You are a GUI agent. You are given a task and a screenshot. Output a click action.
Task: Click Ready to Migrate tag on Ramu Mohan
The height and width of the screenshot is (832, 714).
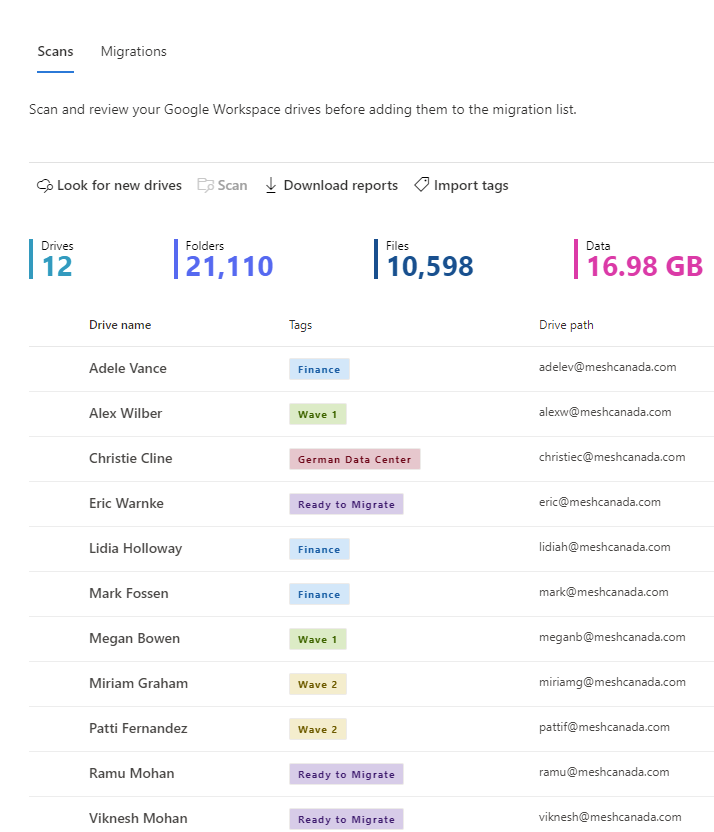click(x=346, y=774)
